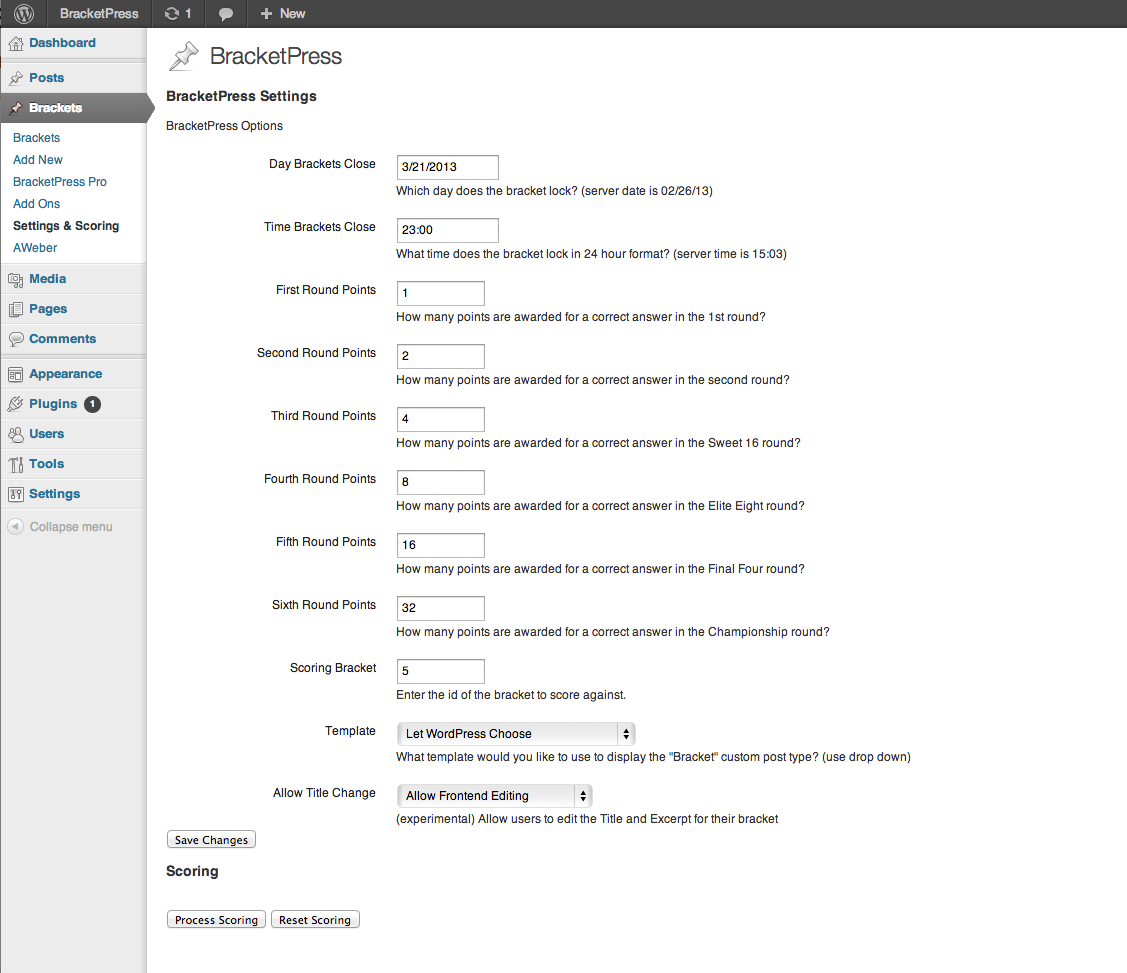Focus the Day Brackets Close date field
Screen dimensions: 1127x973
click(448, 167)
